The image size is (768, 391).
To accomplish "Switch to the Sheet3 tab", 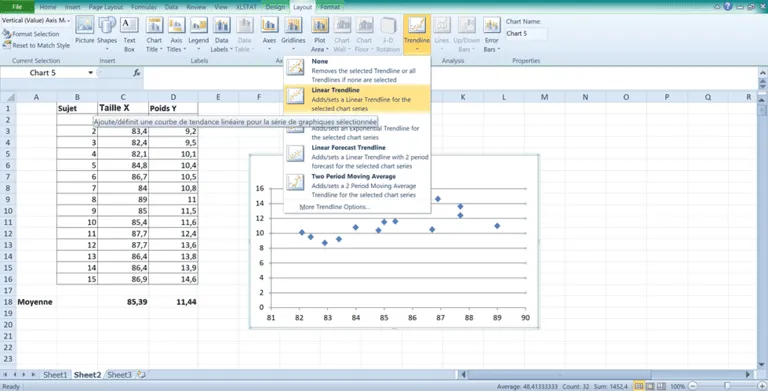I will pos(120,375).
